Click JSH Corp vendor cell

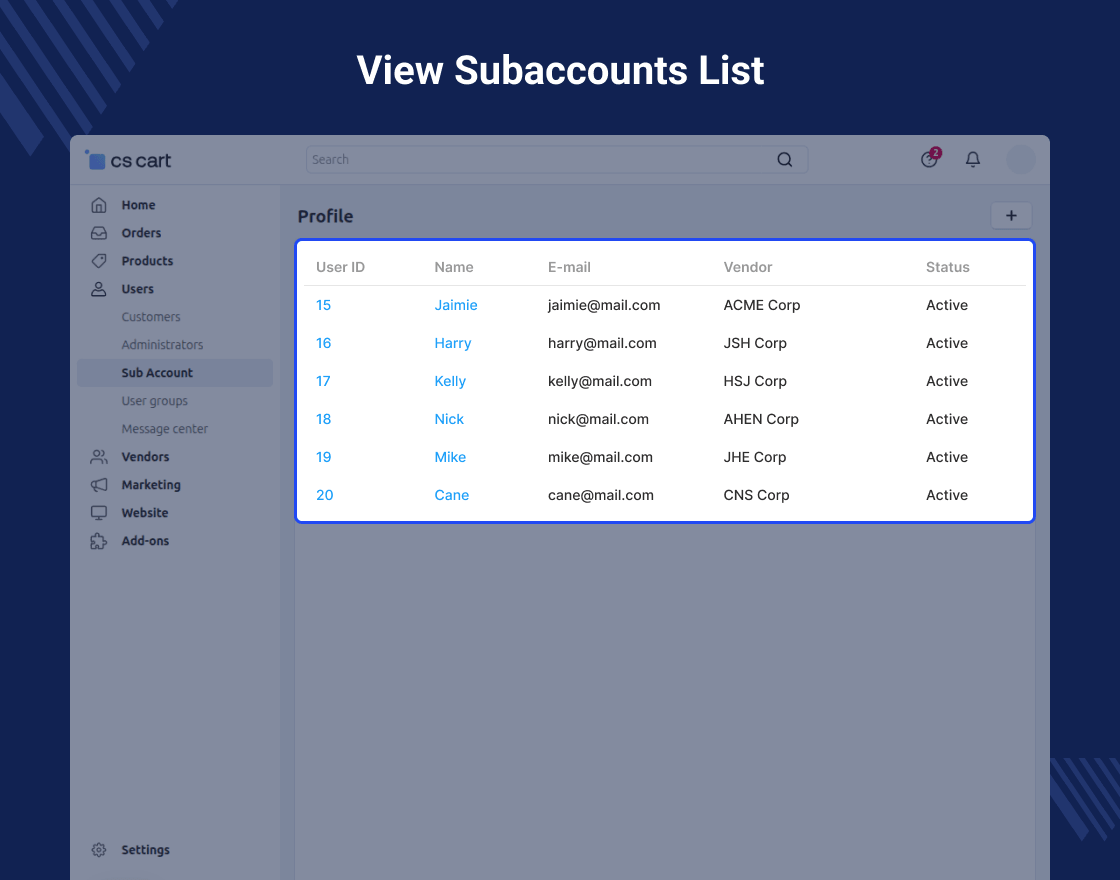coord(755,343)
